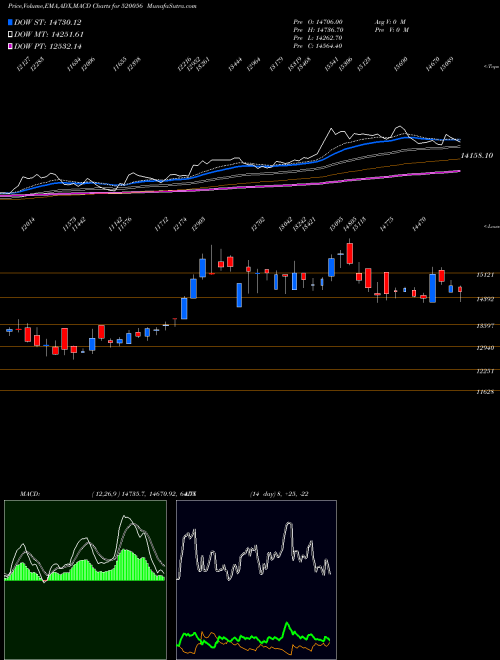Click the Pre V: 0 M readout
The width and height of the screenshot is (500, 660).
[x=391, y=29]
